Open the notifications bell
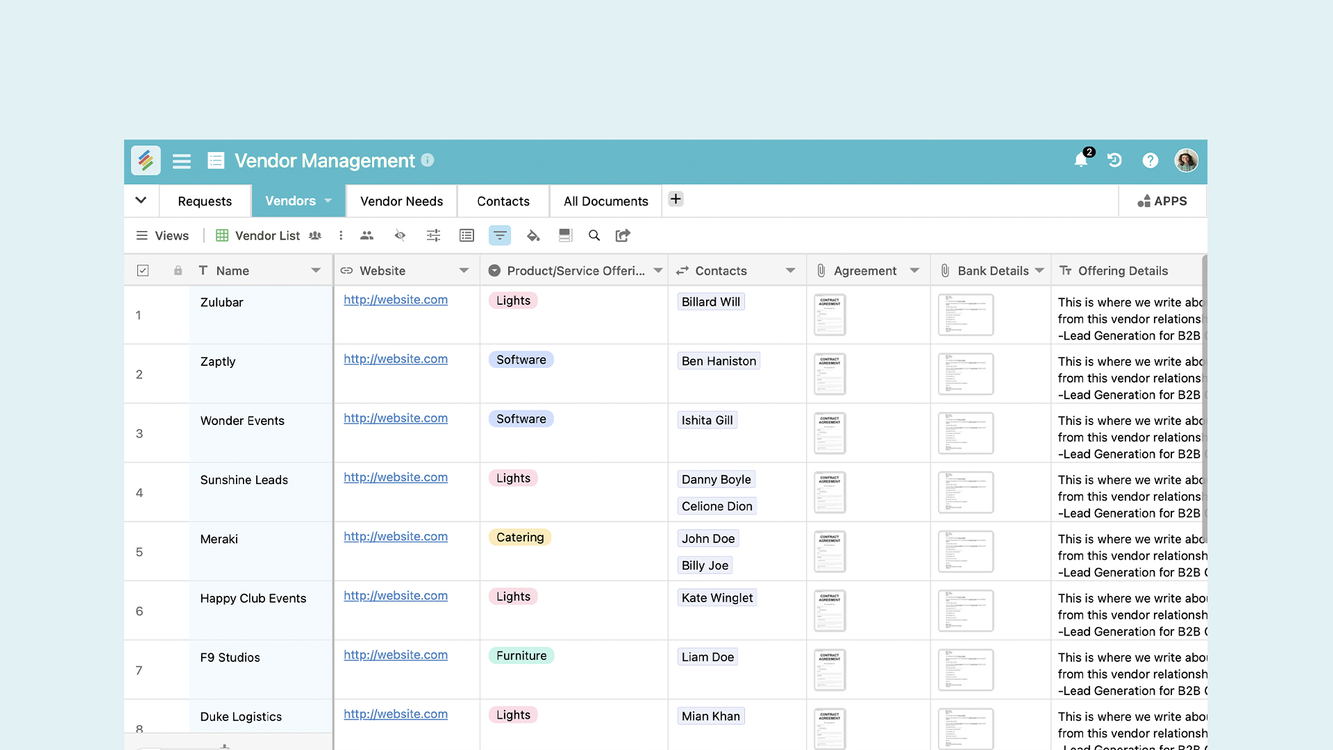Viewport: 1333px width, 750px height. (1081, 161)
